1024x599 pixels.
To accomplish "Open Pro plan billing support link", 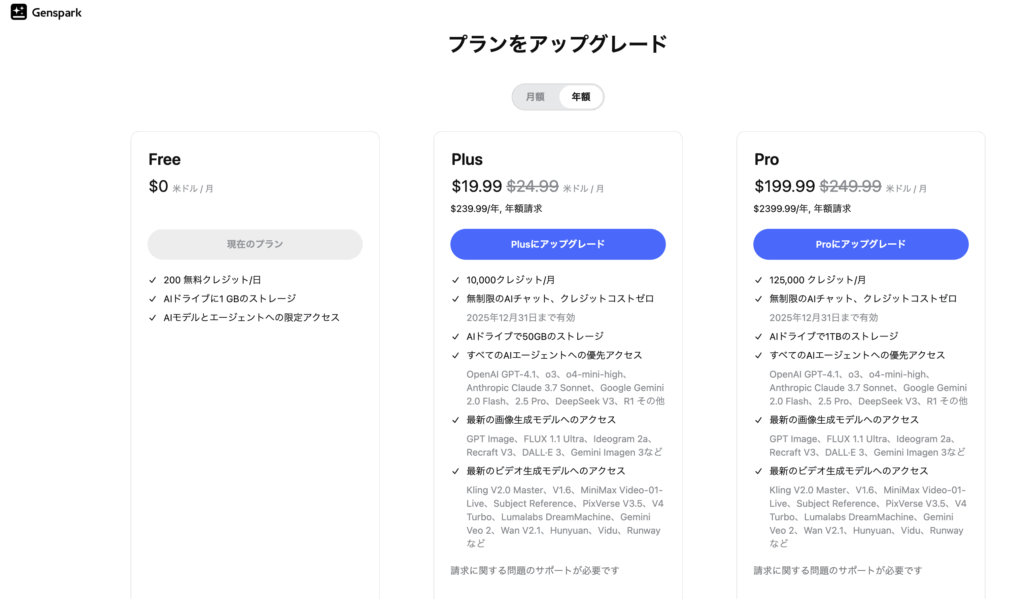I will coord(838,570).
